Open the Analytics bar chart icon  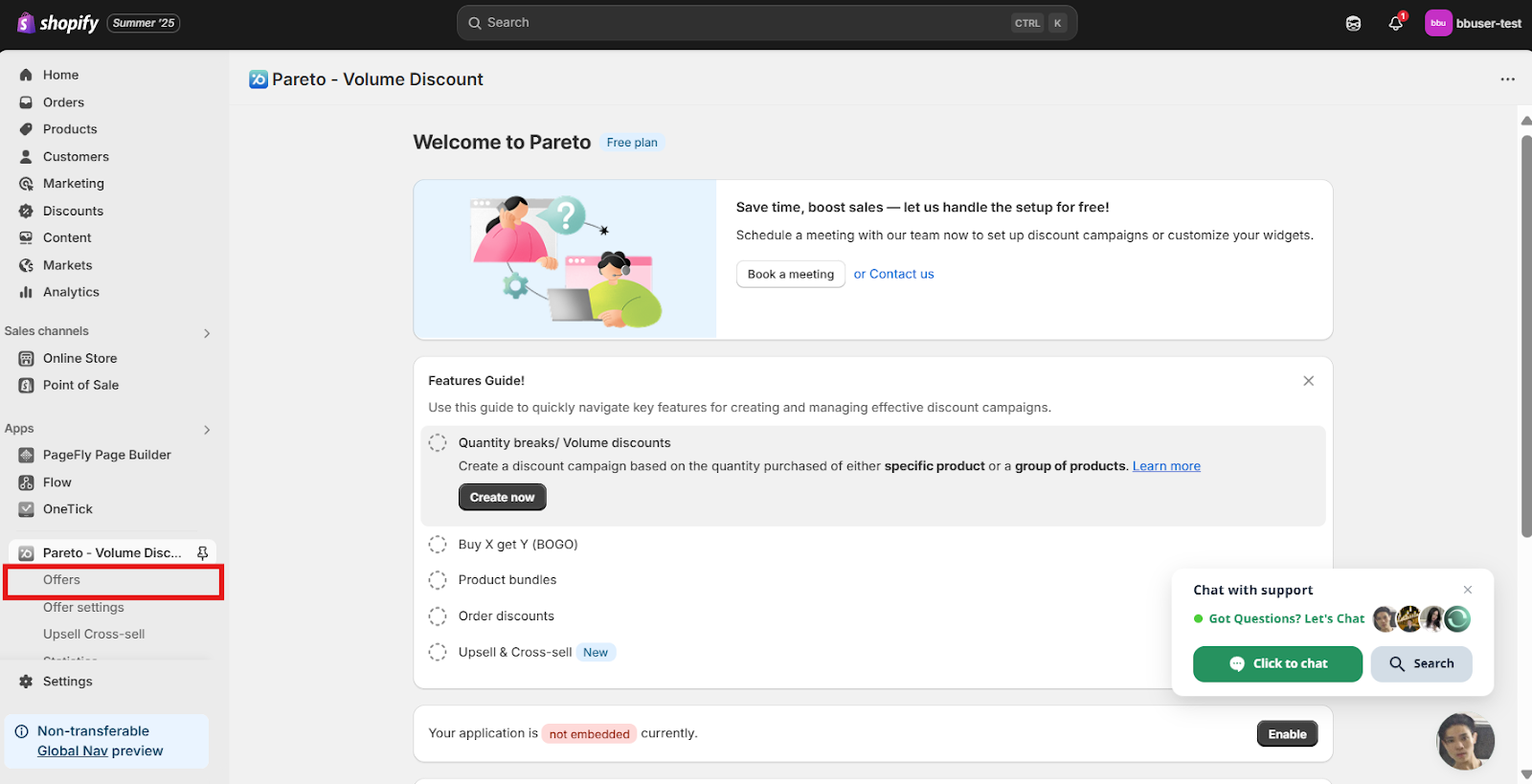point(26,292)
